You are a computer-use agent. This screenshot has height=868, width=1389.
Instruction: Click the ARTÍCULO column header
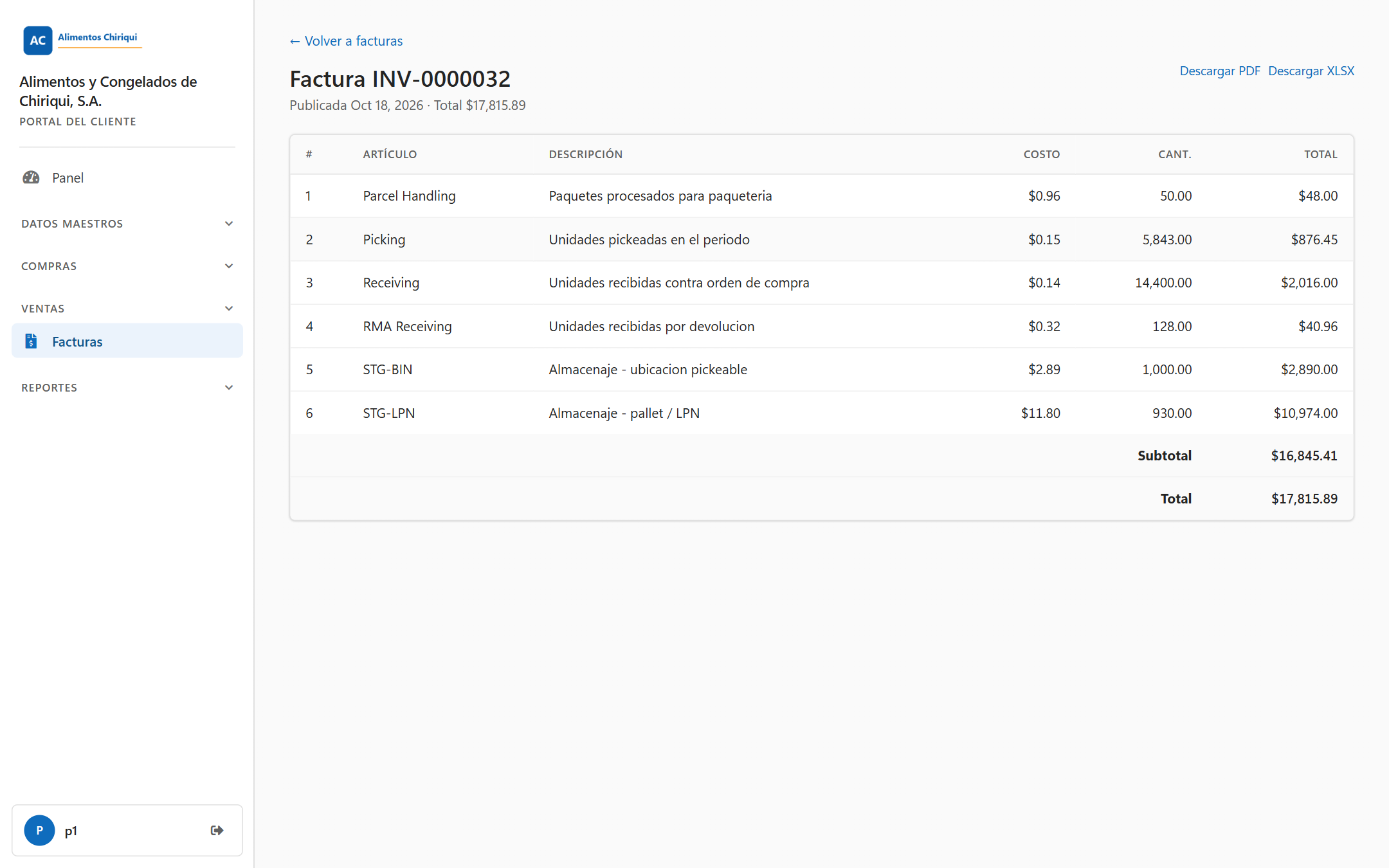coord(390,154)
